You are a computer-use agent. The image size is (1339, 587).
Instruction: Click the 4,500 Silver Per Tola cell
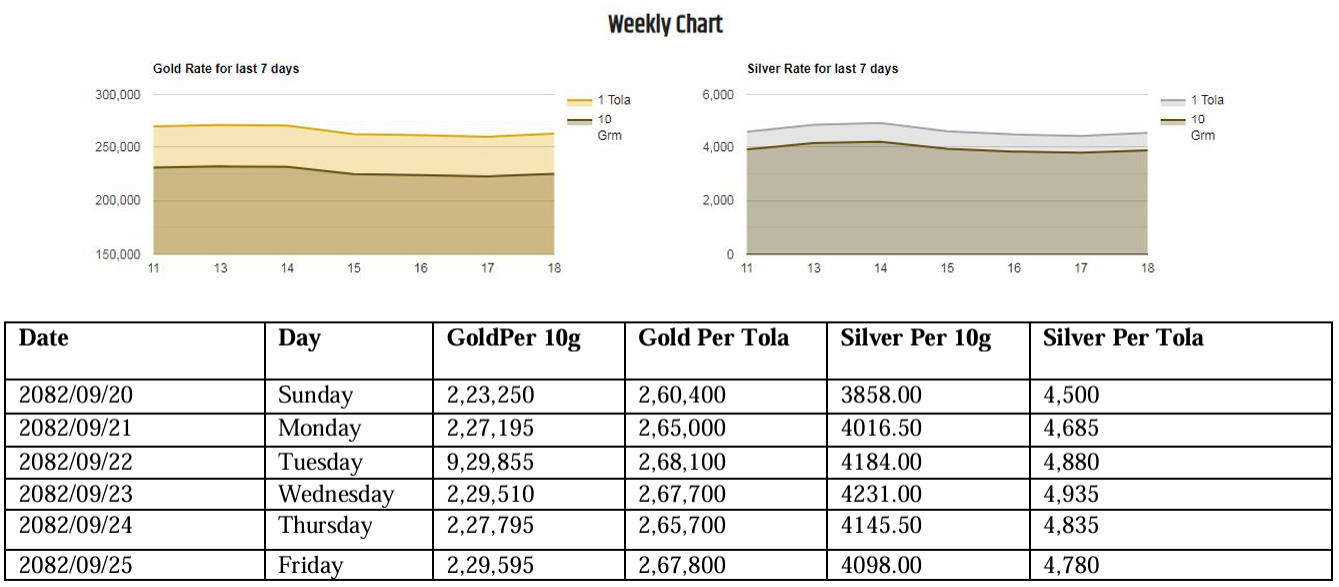(1071, 395)
